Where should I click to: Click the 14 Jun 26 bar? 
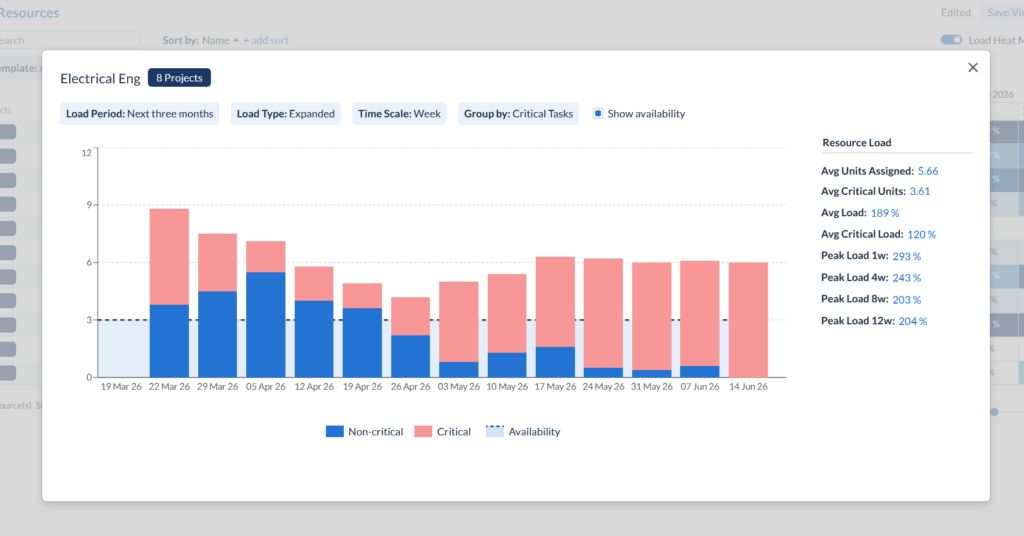(x=748, y=320)
